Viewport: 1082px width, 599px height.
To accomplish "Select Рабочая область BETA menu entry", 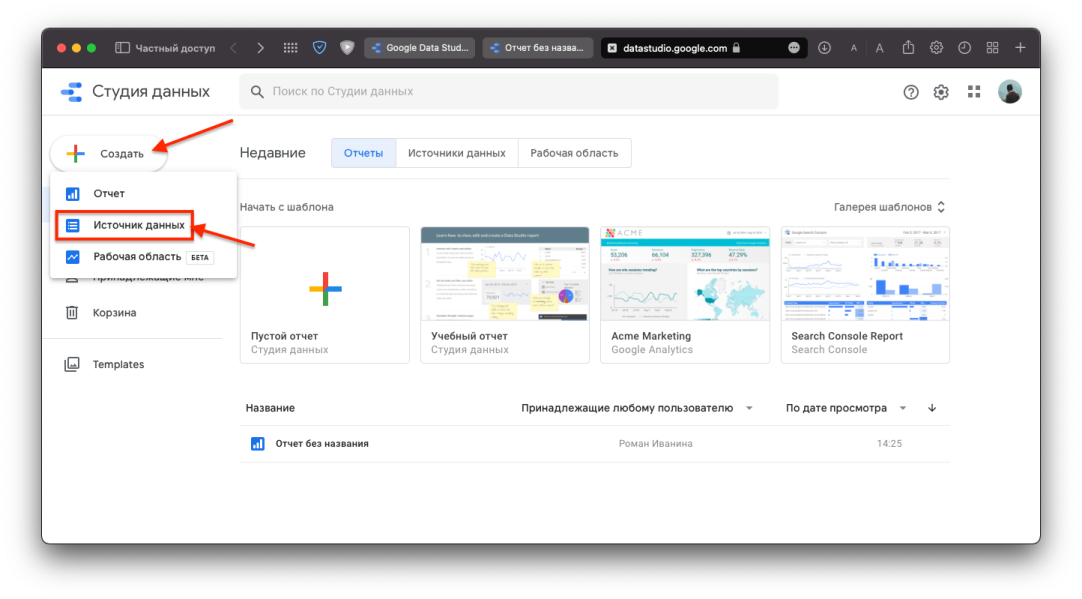I will tap(144, 257).
